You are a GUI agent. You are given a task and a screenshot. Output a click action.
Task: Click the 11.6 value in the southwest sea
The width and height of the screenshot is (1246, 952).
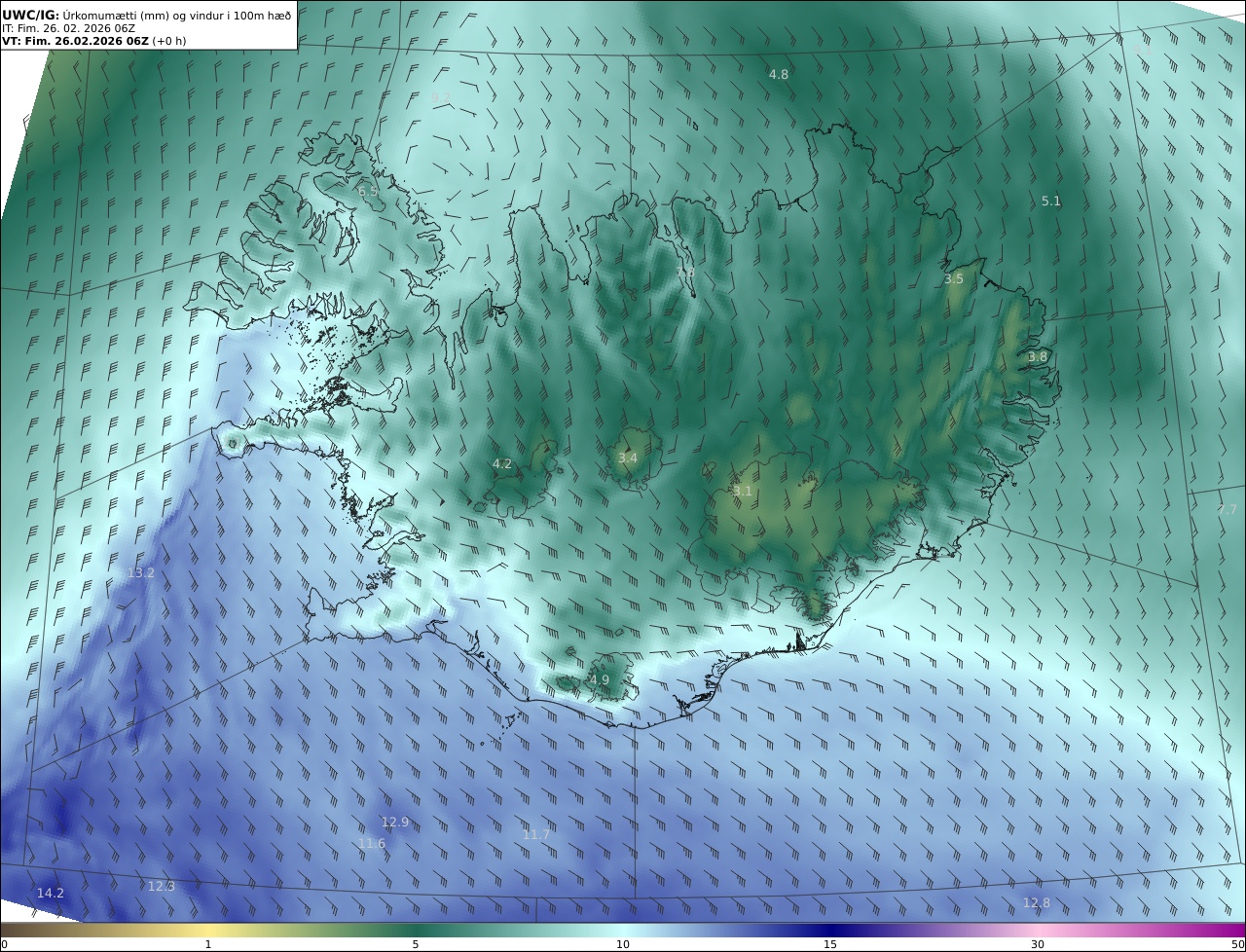372,844
